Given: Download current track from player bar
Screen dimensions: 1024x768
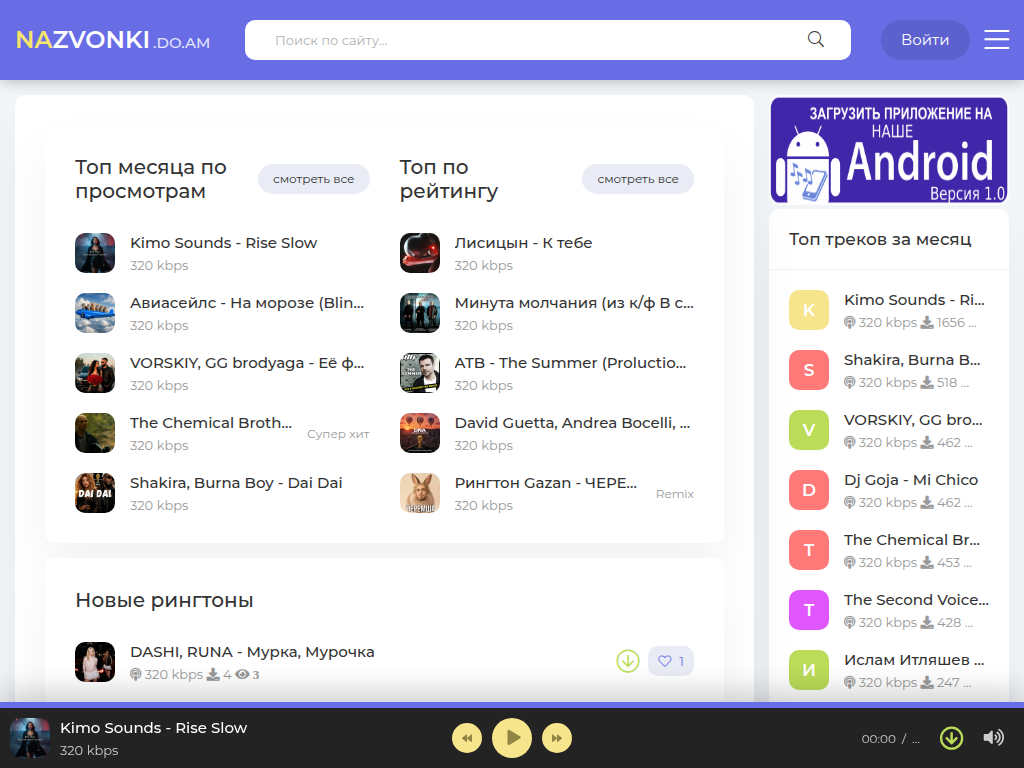Looking at the screenshot, I should [951, 738].
